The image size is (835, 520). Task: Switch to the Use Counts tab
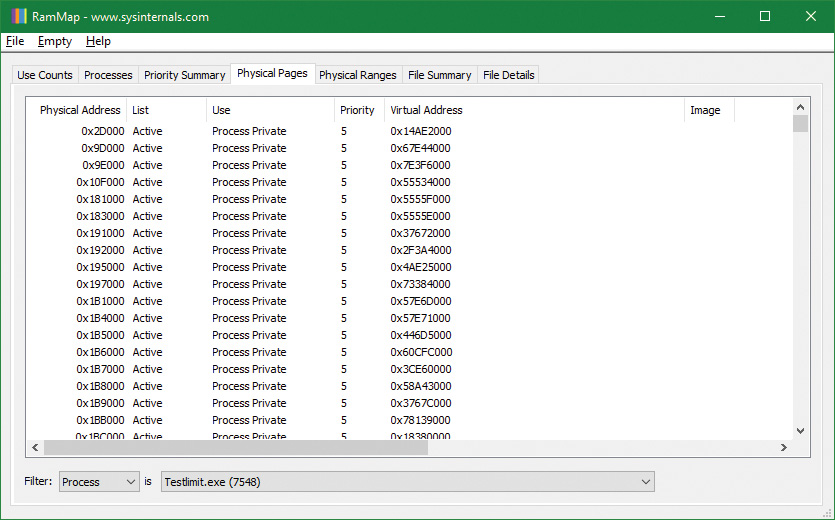point(45,75)
